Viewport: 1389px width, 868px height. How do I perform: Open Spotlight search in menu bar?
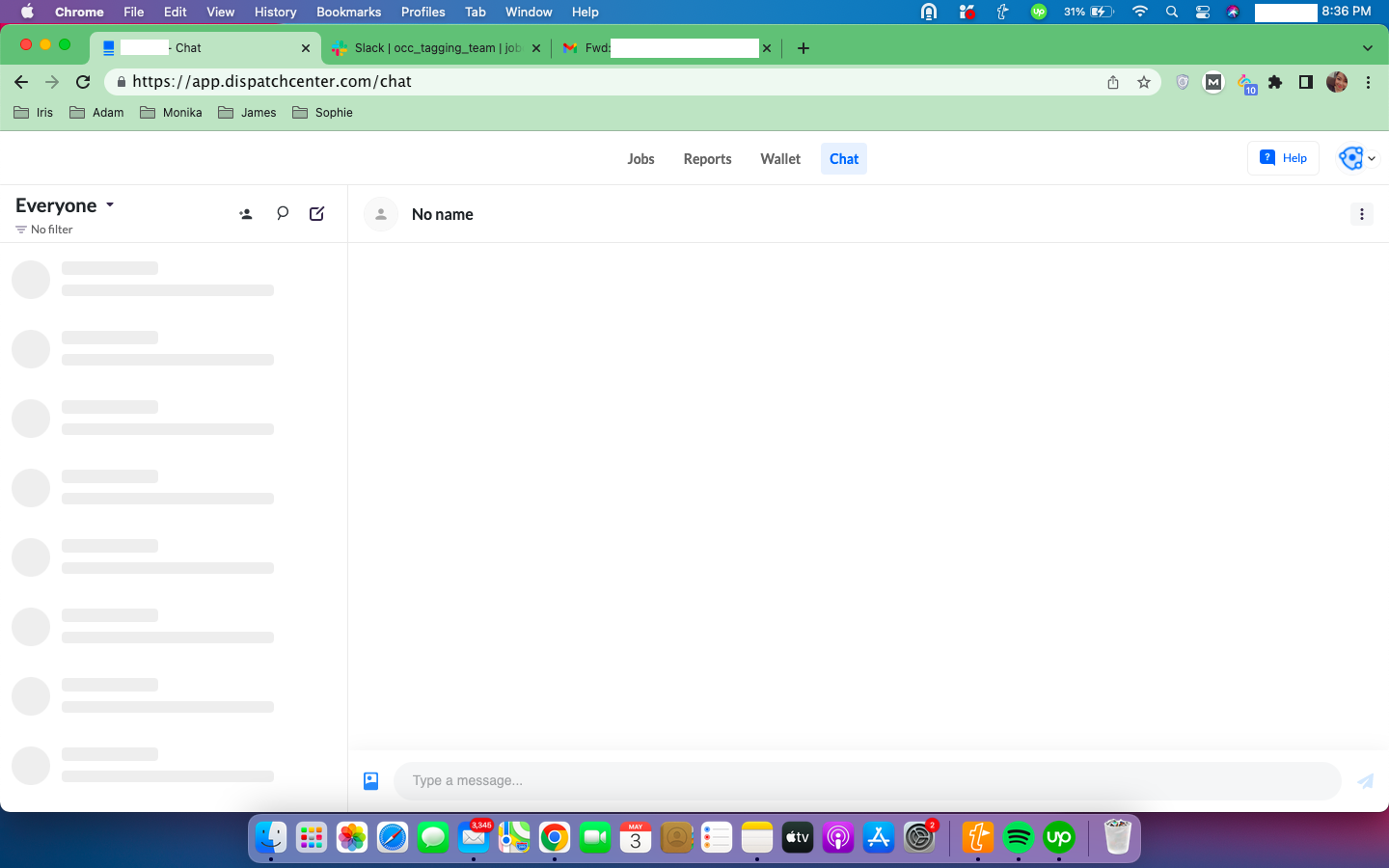[x=1171, y=12]
